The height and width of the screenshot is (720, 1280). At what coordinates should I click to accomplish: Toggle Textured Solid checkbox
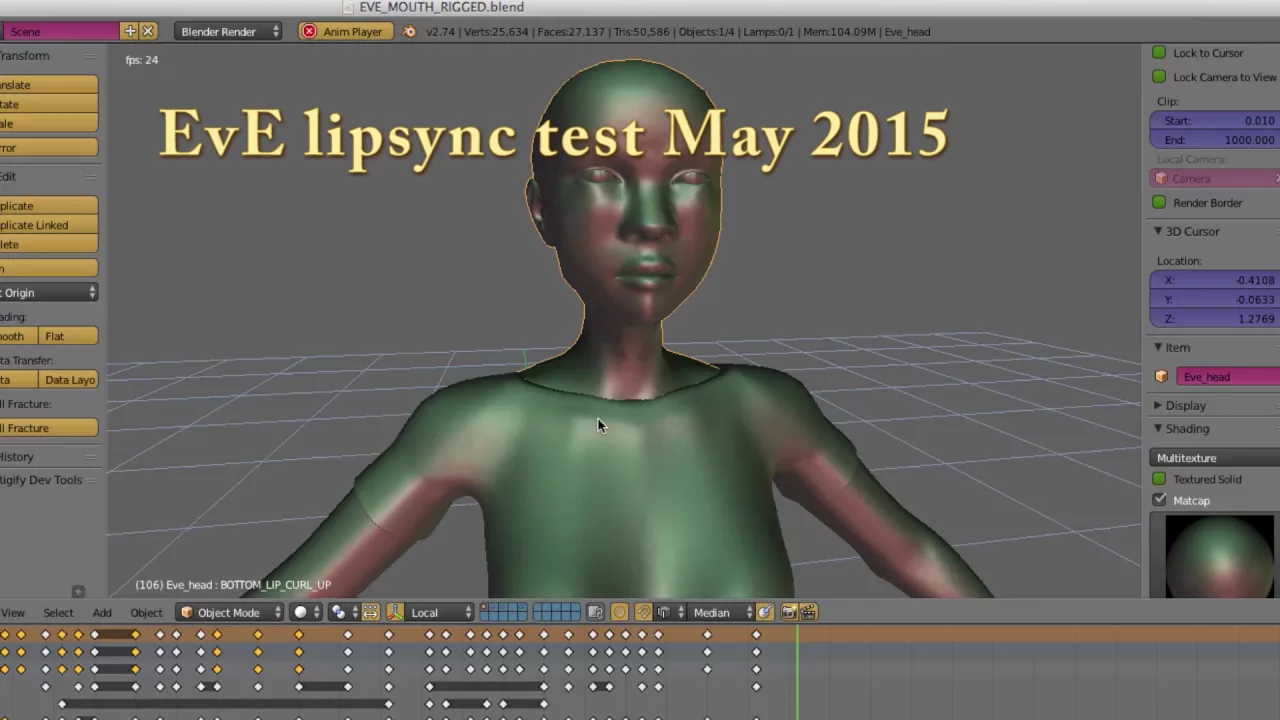(x=1159, y=479)
